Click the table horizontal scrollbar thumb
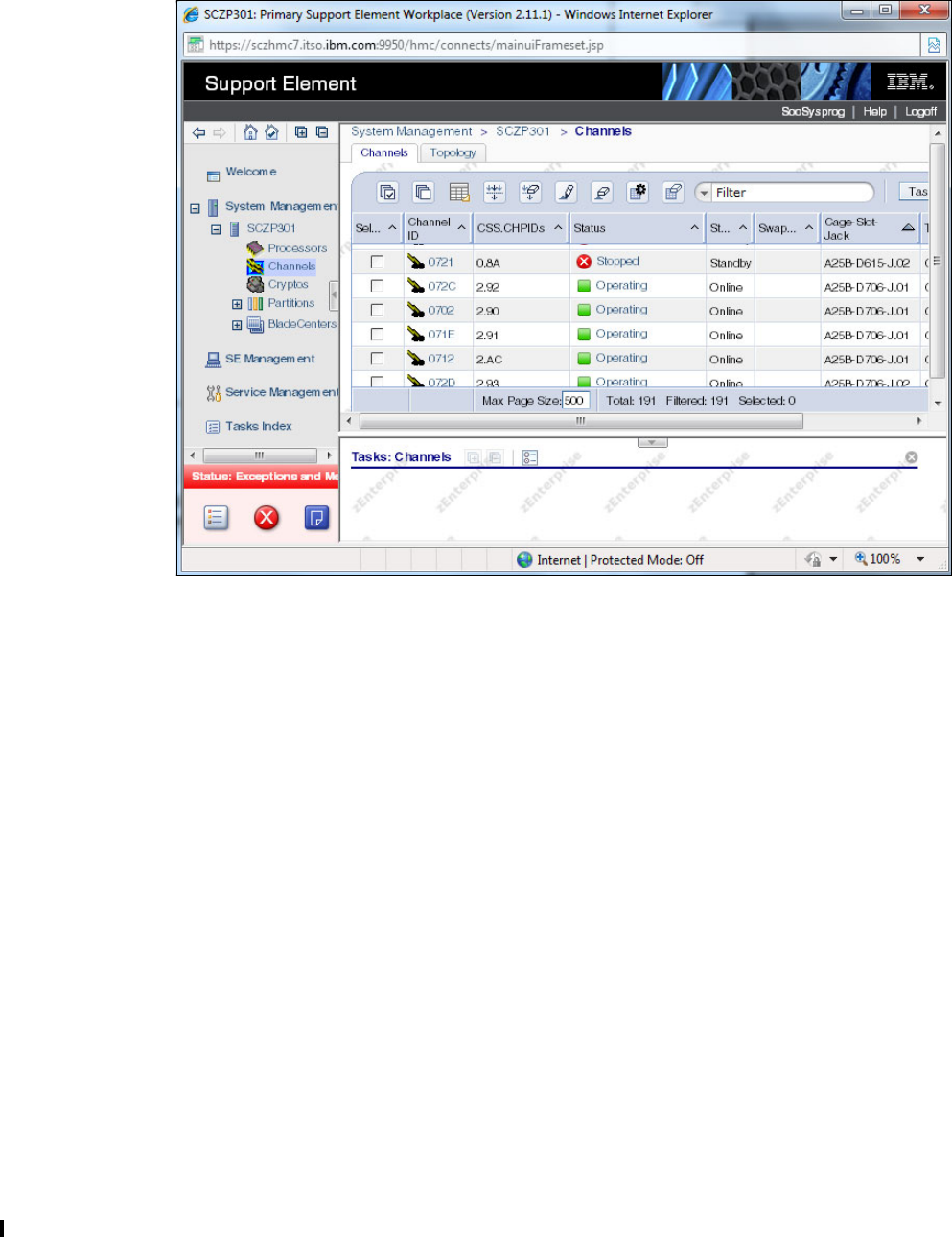The image size is (952, 1237). pyautogui.click(x=581, y=421)
